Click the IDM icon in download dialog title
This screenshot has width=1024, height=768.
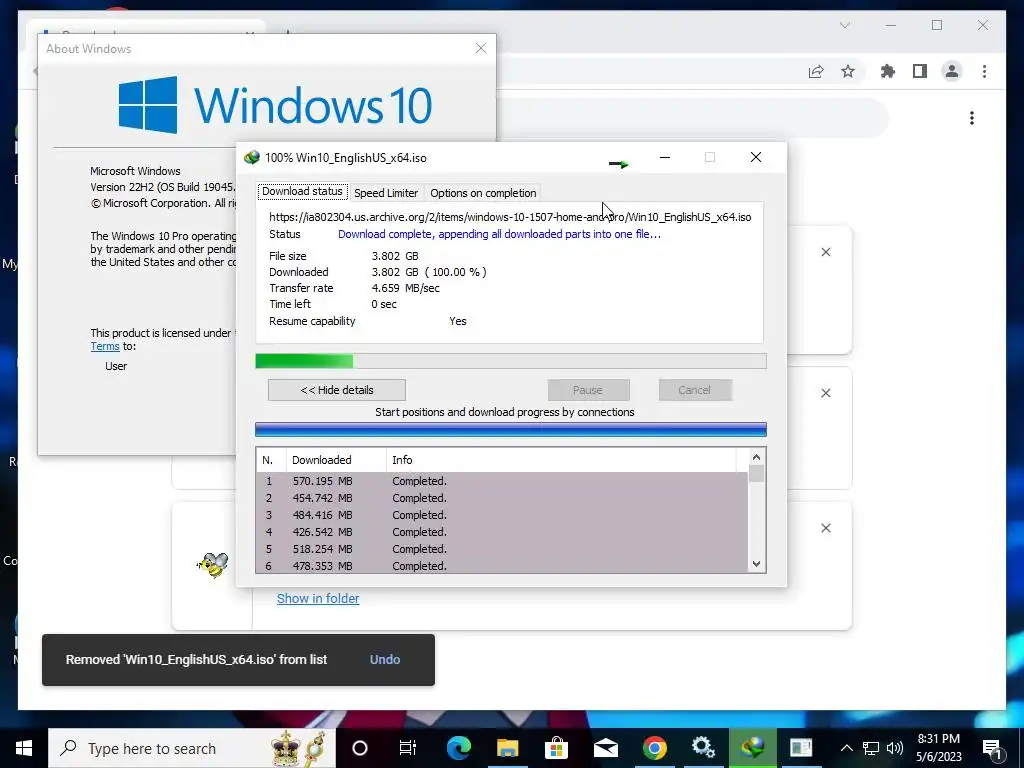coord(251,157)
